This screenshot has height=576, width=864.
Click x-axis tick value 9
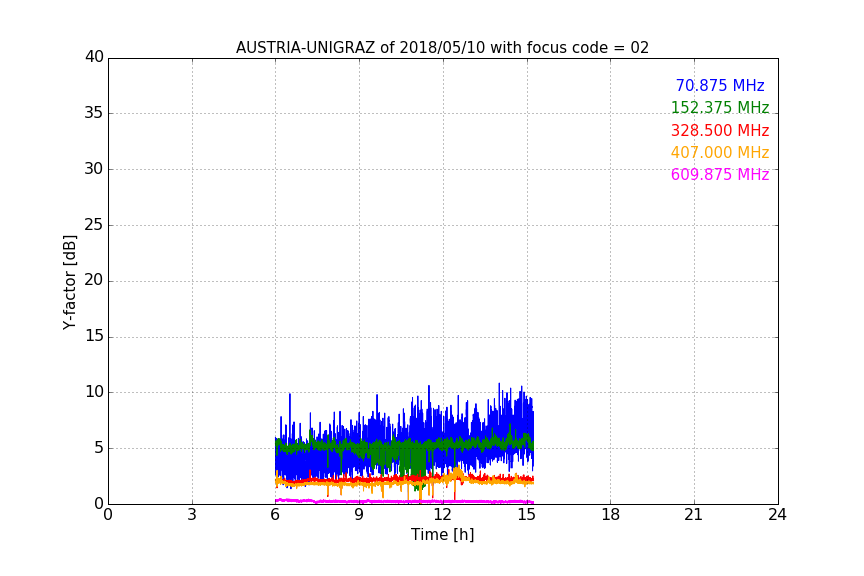pyautogui.click(x=359, y=515)
